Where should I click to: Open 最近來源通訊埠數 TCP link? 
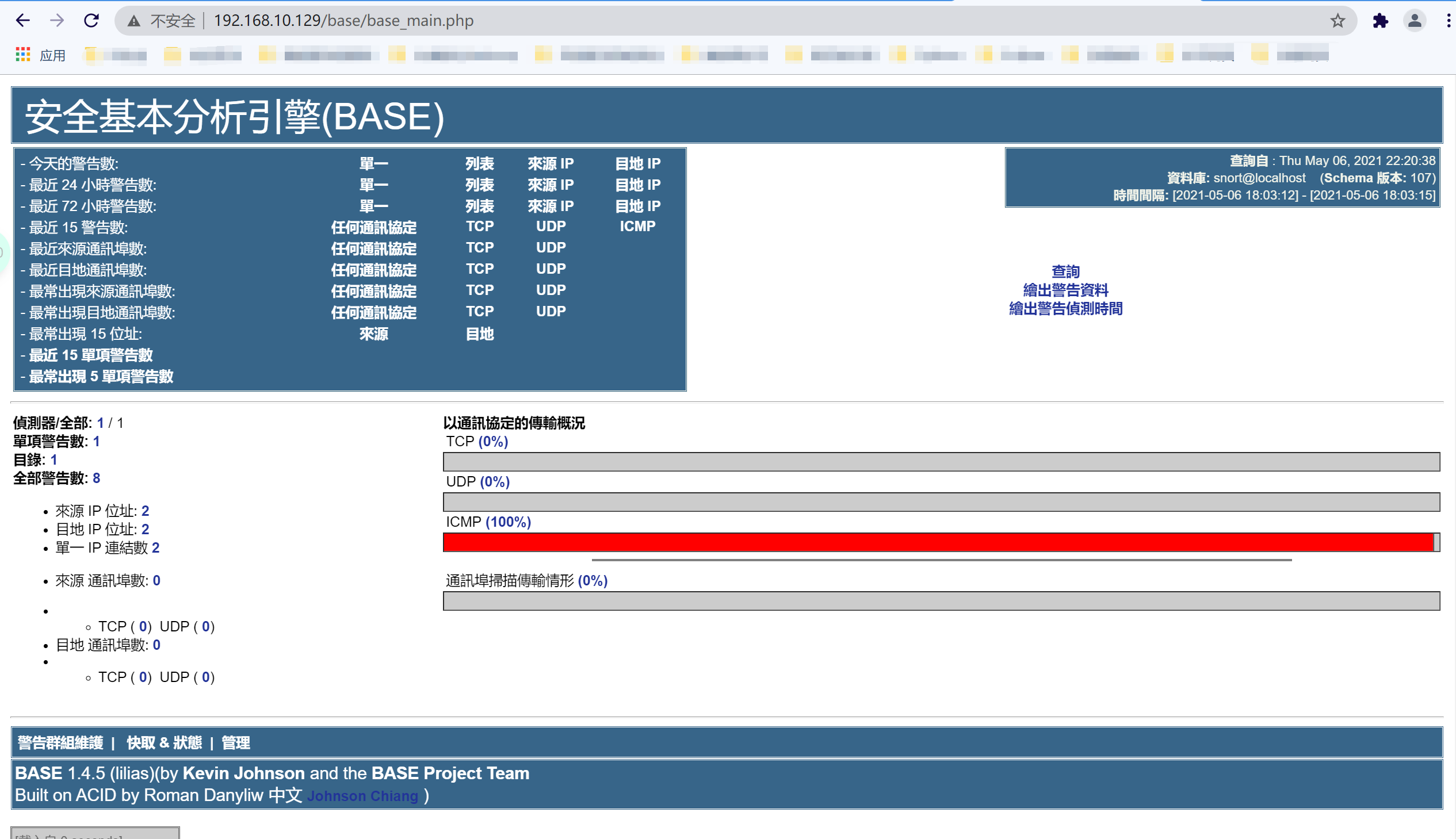click(x=480, y=248)
